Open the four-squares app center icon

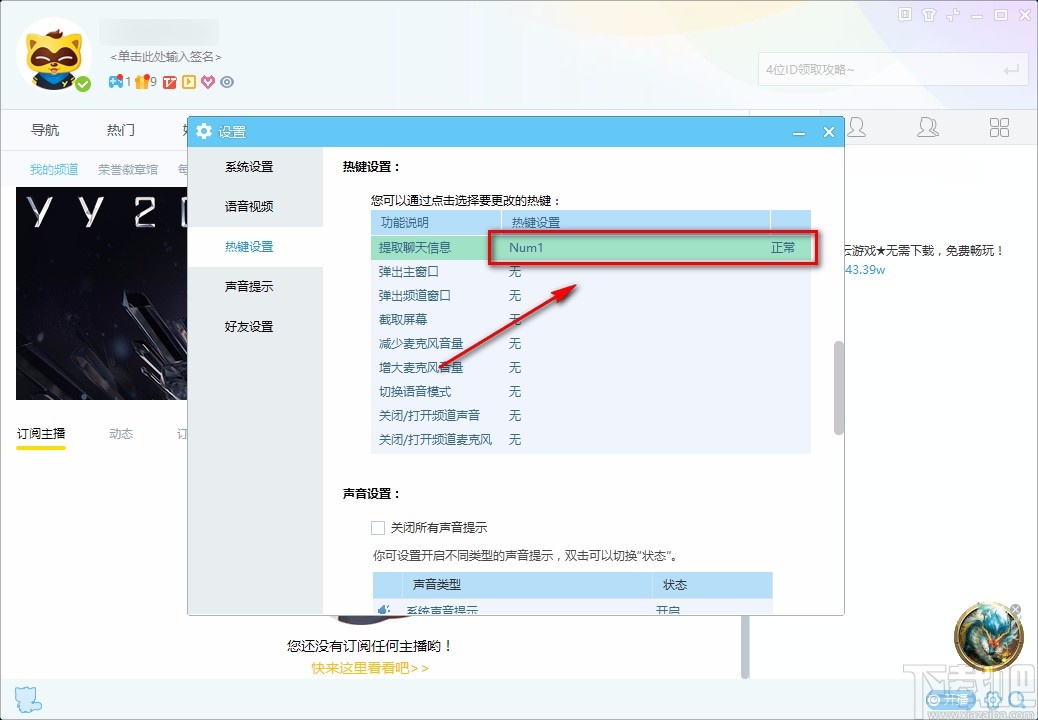(999, 127)
